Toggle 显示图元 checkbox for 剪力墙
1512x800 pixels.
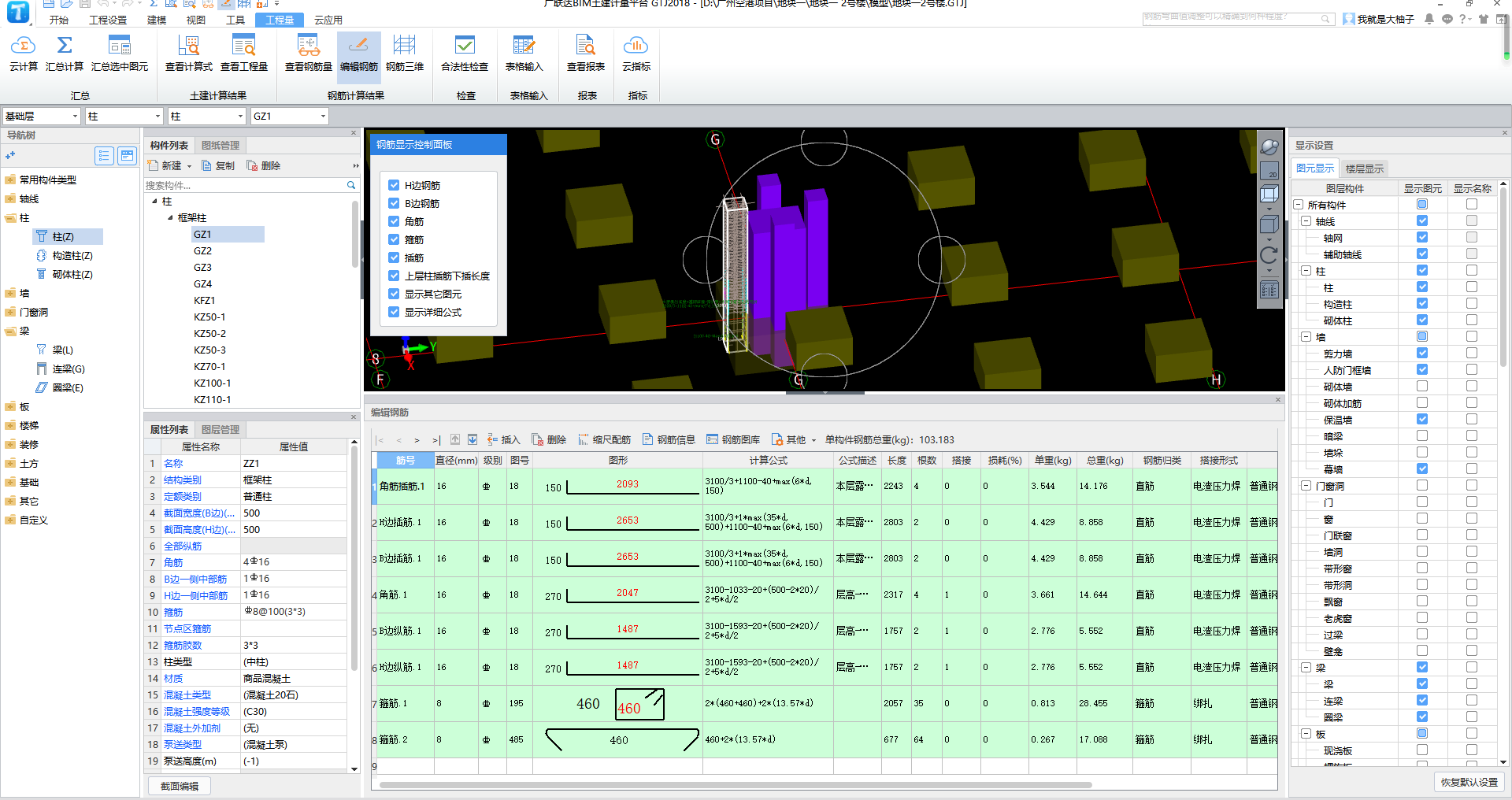[x=1422, y=353]
